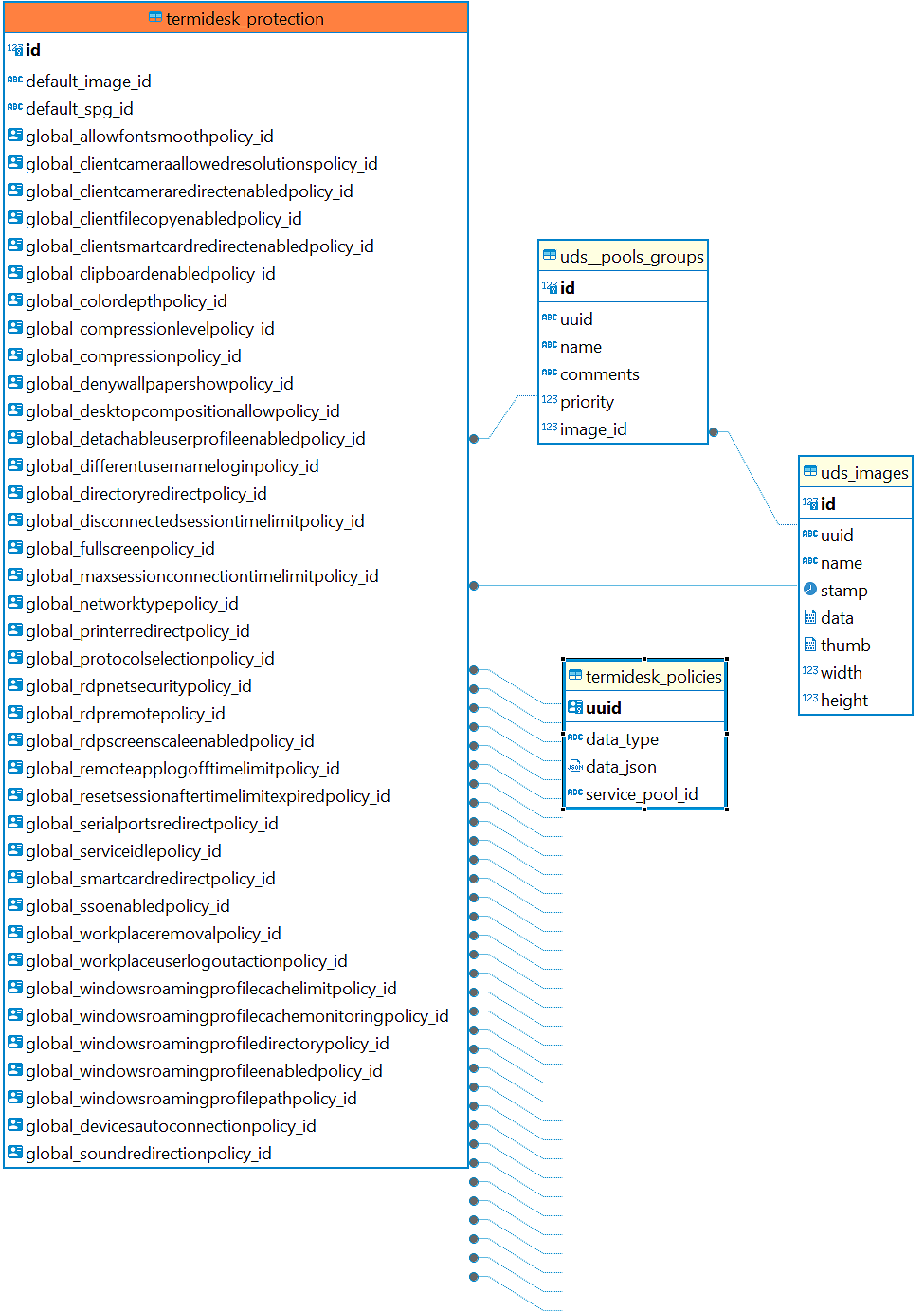Click the 123 icon beside priority column
This screenshot has height=1311, width=924.
click(x=550, y=401)
